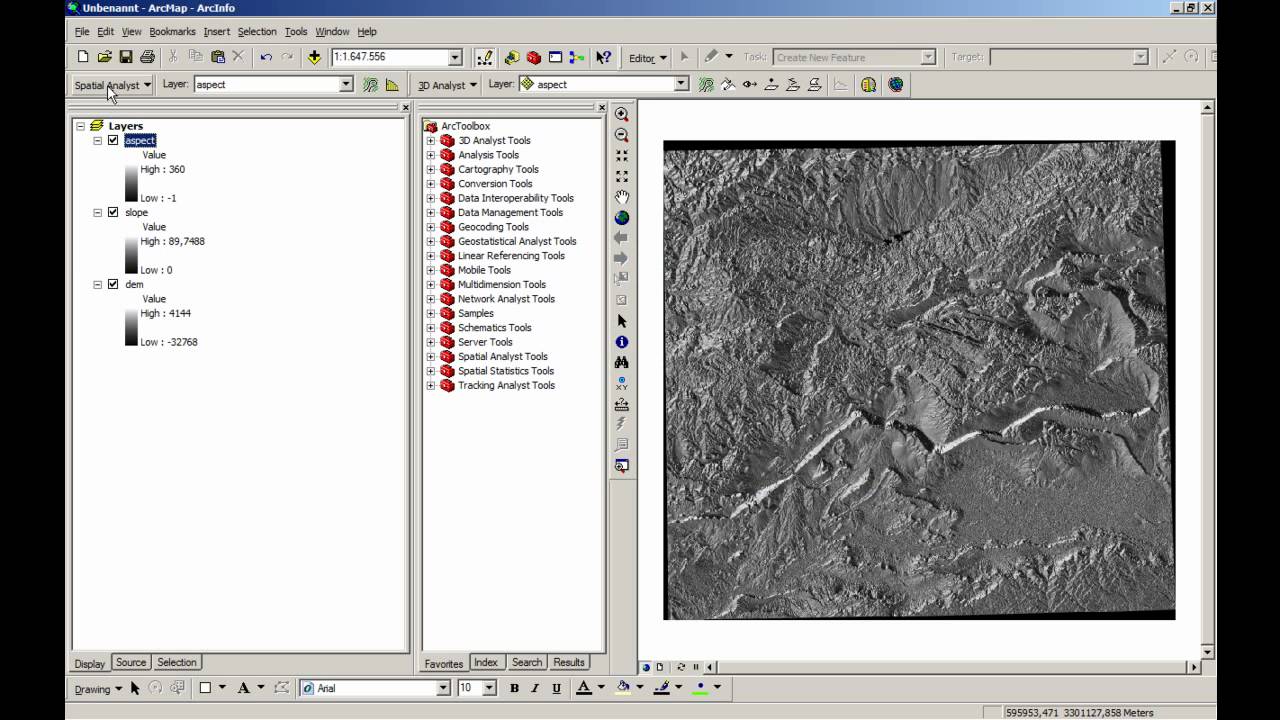The image size is (1280, 720).
Task: Print the map
Action: [148, 57]
